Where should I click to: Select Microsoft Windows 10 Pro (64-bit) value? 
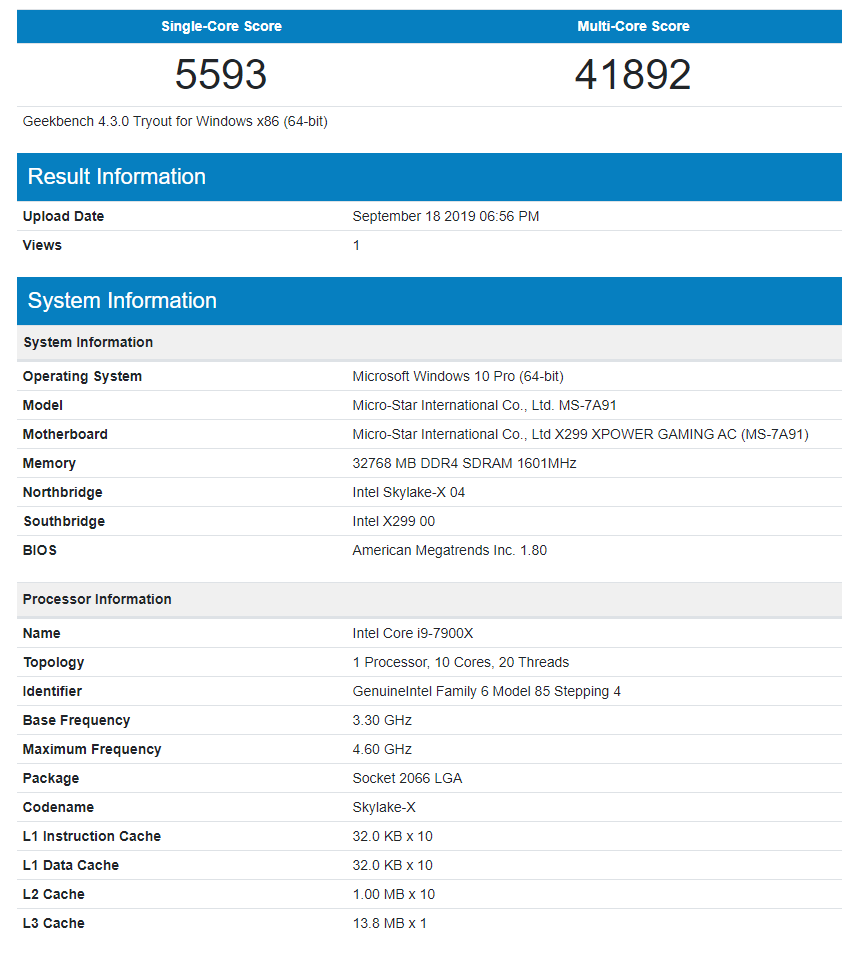[x=458, y=377]
